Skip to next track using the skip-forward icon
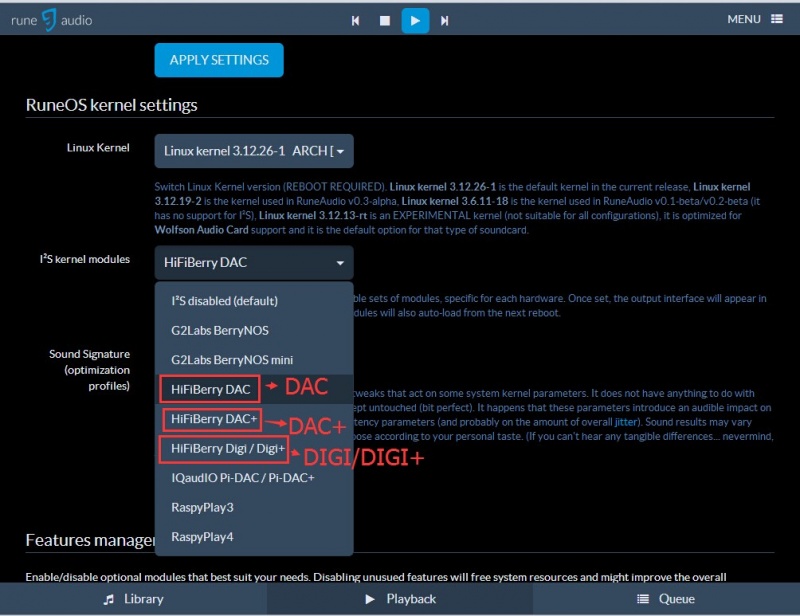This screenshot has width=800, height=616. click(445, 20)
